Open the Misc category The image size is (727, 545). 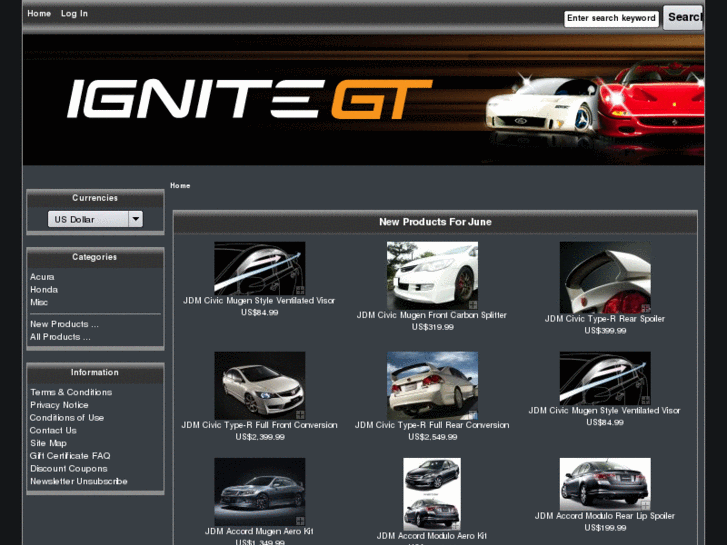[39, 302]
